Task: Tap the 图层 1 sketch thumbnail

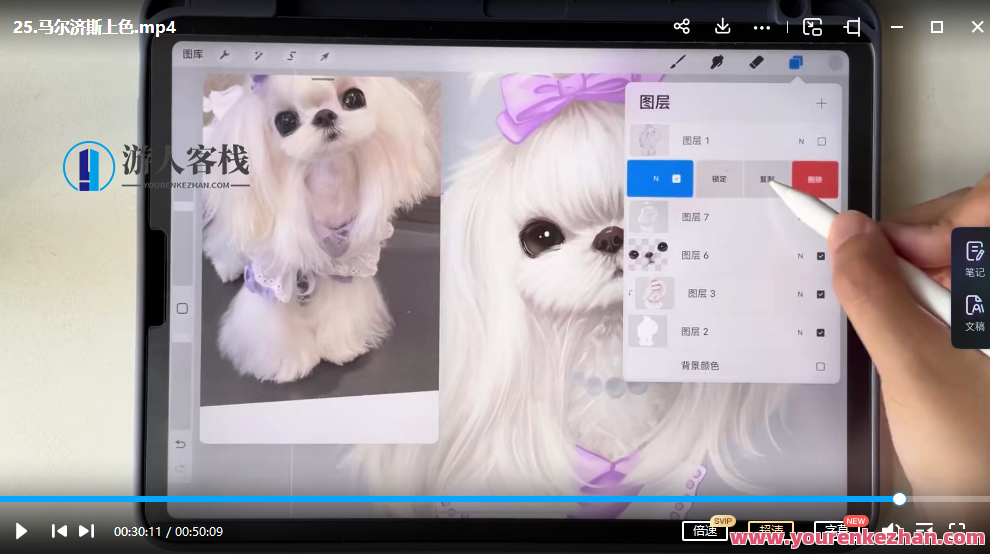Action: click(649, 140)
